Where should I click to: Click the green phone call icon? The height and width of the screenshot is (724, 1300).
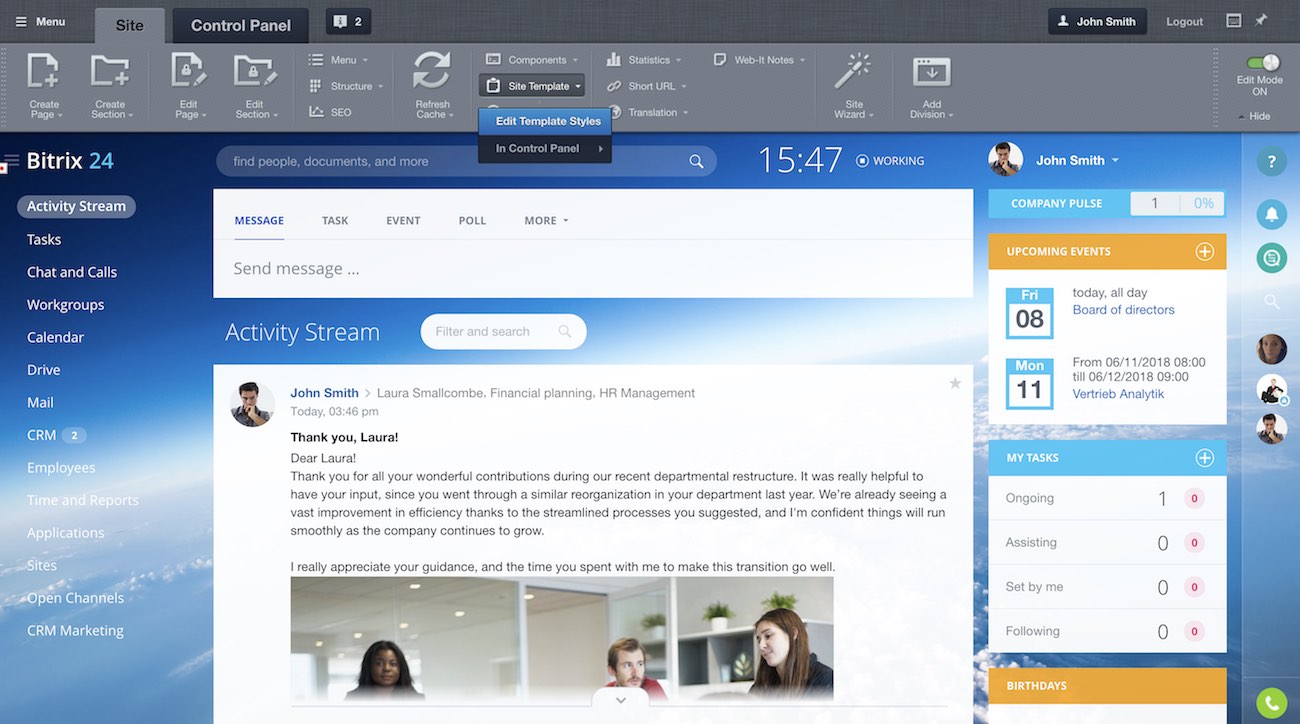(x=1271, y=703)
